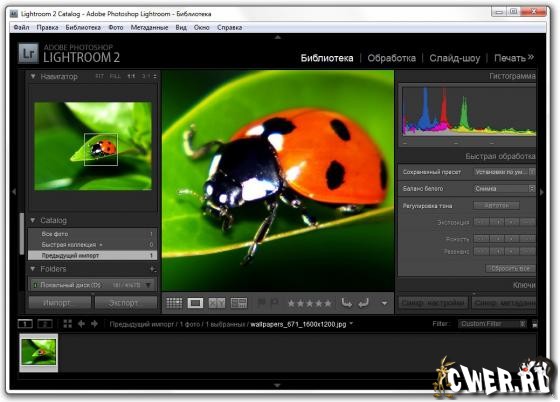Click Синхр. метаданные button
The image size is (560, 402).
point(504,303)
